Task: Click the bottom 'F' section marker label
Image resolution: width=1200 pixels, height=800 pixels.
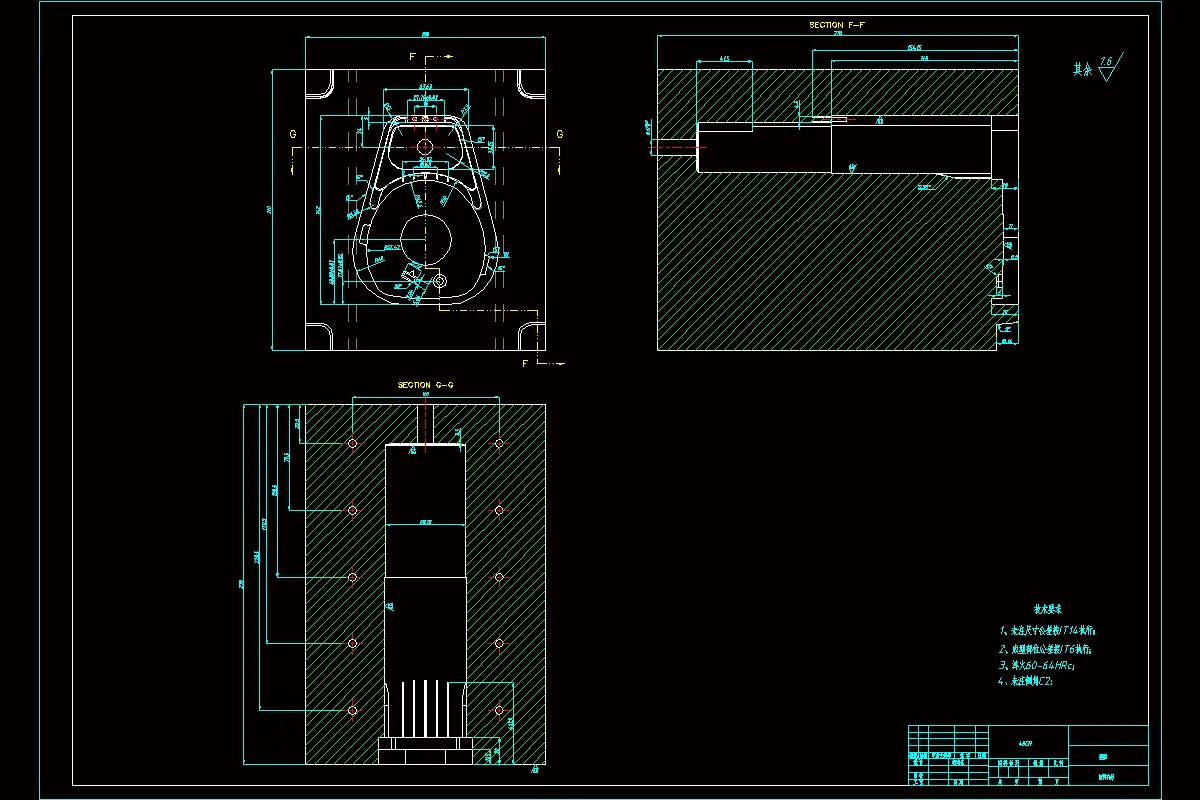Action: tap(525, 363)
